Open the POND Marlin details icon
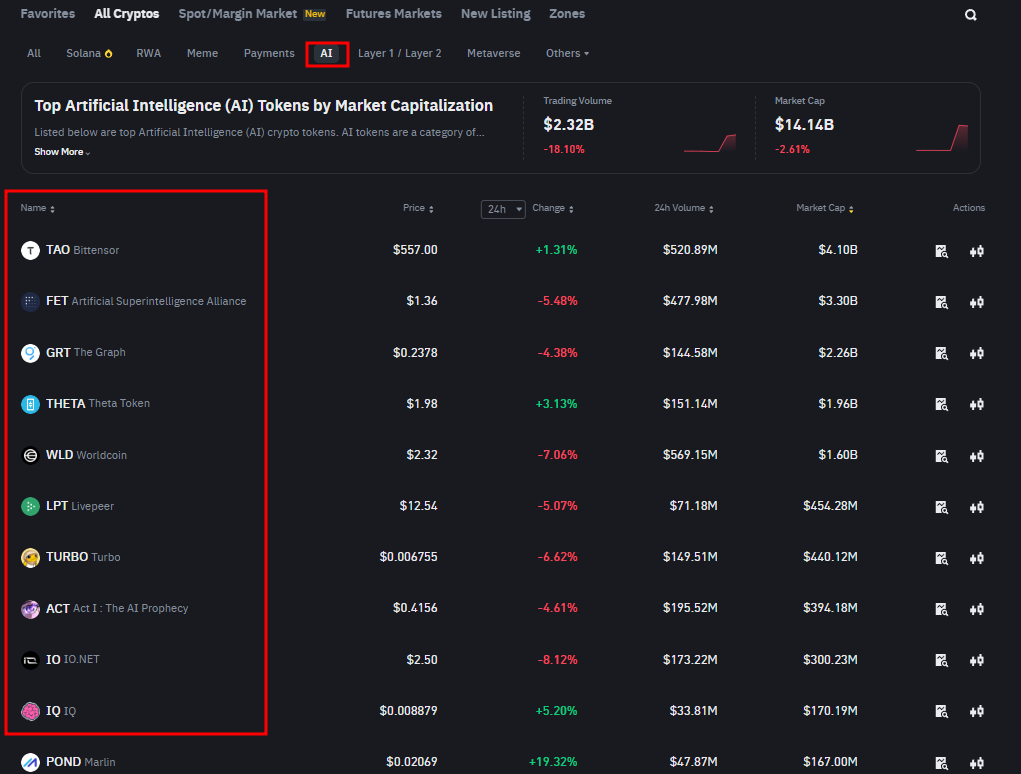The width and height of the screenshot is (1021, 774). click(x=942, y=762)
